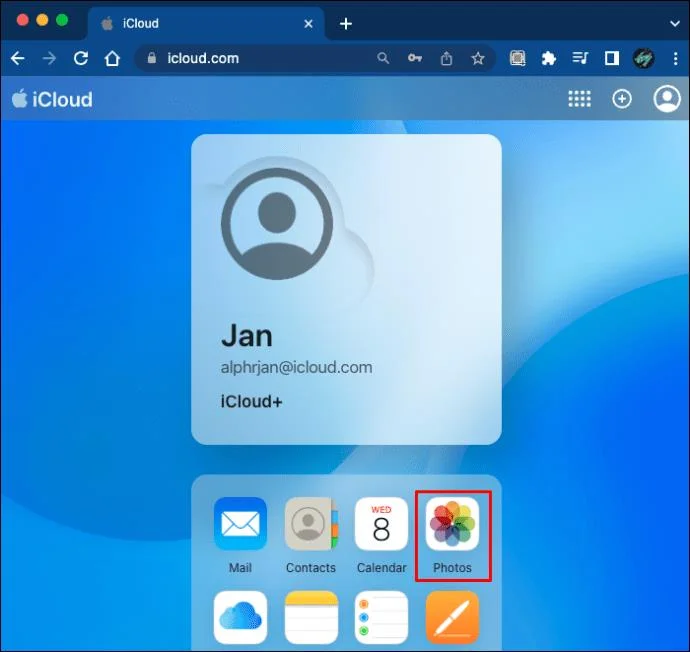The height and width of the screenshot is (652, 690).
Task: Click the iCloud+ label on profile card
Action: (x=251, y=401)
